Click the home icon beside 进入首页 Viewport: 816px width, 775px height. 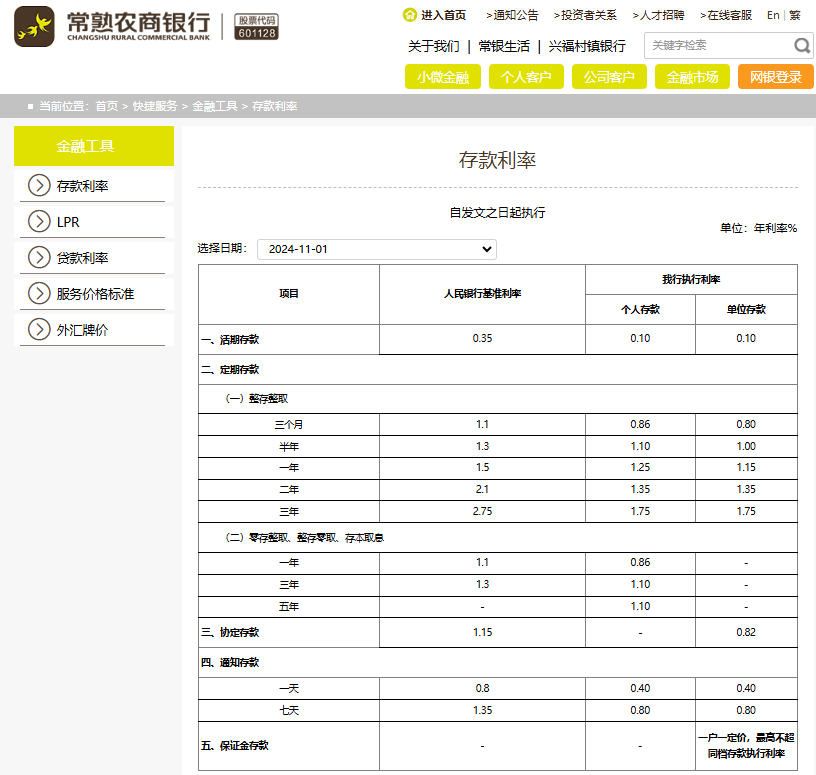409,15
